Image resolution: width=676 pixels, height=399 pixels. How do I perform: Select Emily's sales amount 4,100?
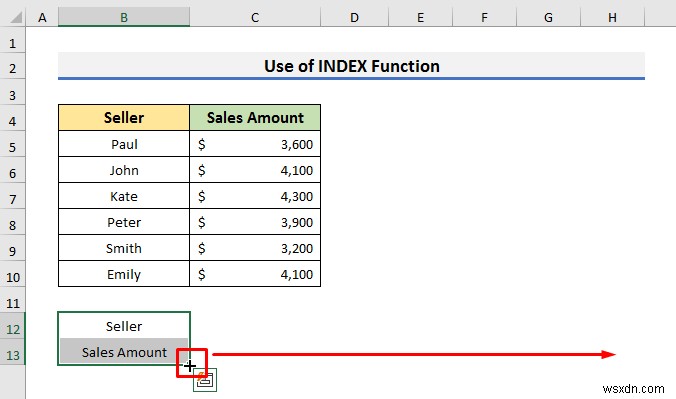point(255,274)
